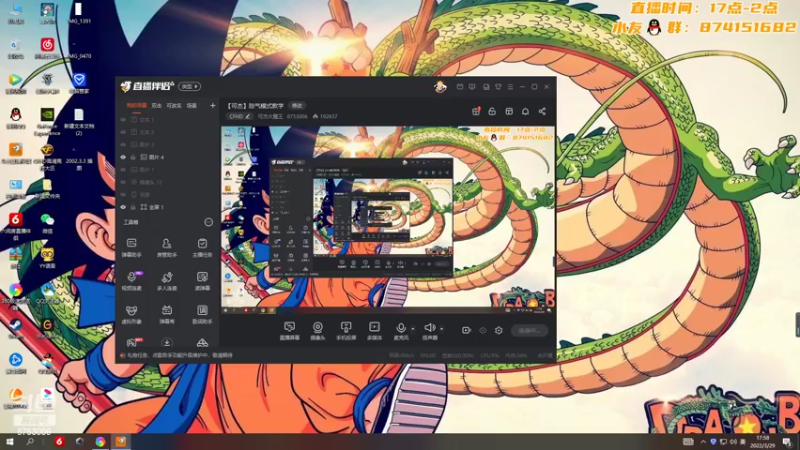Open the taskbar clock showing 17:58
The width and height of the screenshot is (800, 450).
[x=763, y=442]
